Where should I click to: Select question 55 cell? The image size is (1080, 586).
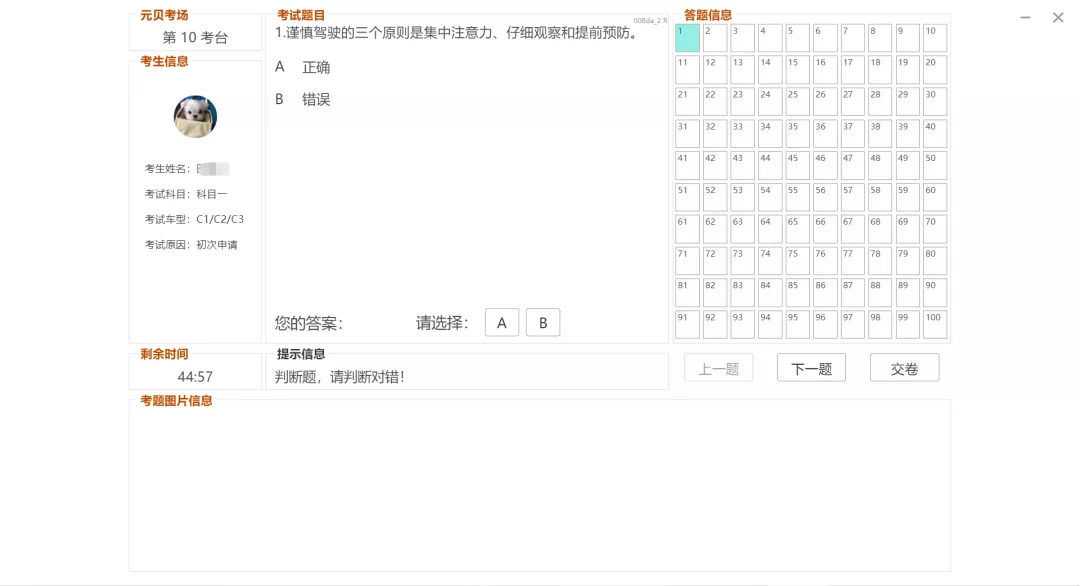point(797,197)
